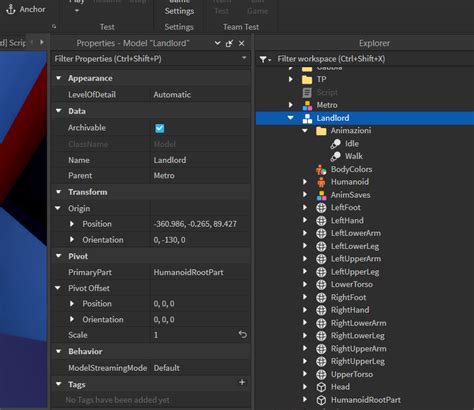Image resolution: width=474 pixels, height=410 pixels.
Task: Add a new tag with plus icon
Action: [x=242, y=382]
